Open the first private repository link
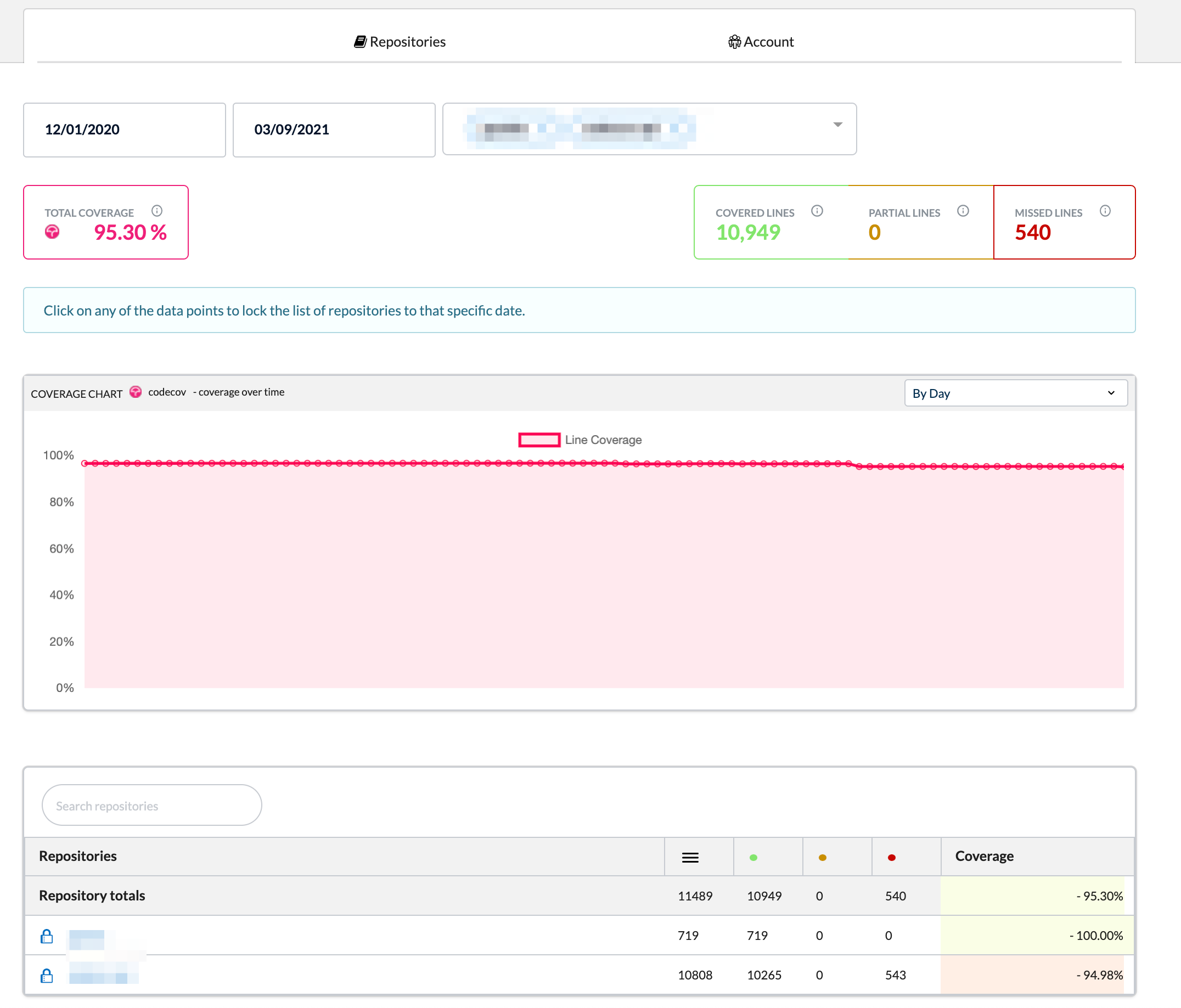This screenshot has height=1008, width=1181. tap(87, 936)
